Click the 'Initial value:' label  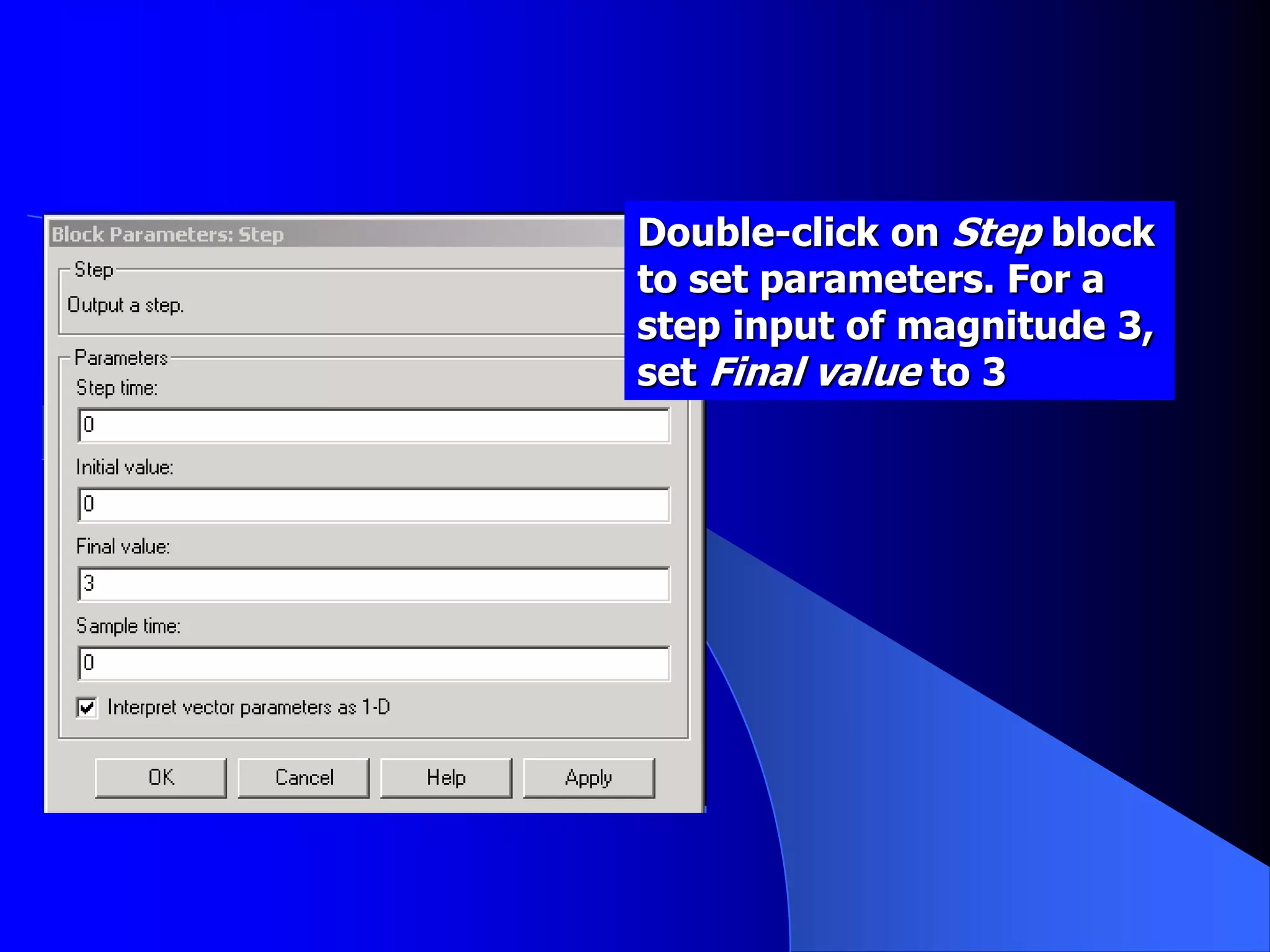tap(125, 467)
